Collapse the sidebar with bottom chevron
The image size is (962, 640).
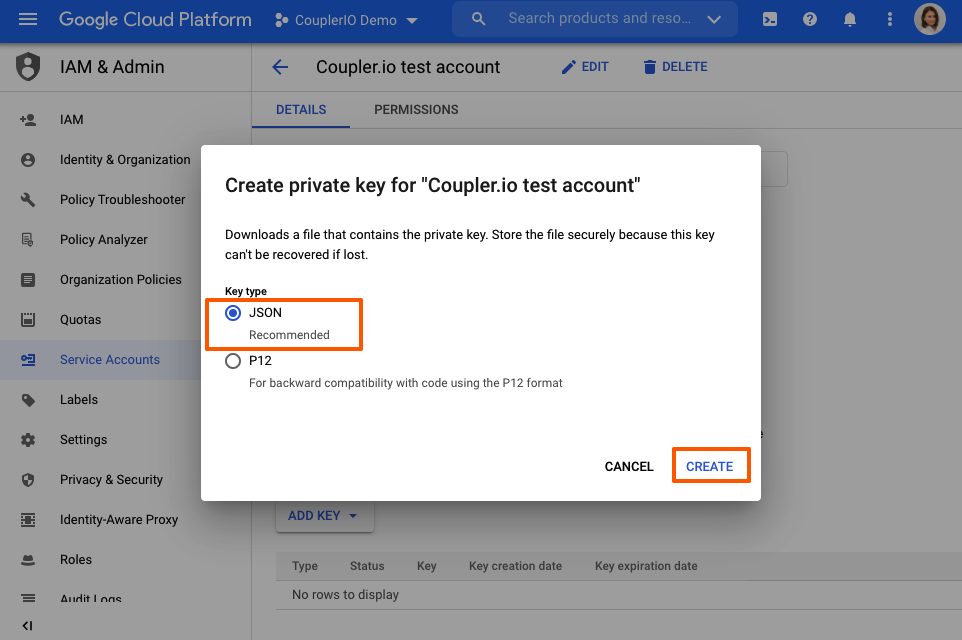[x=28, y=626]
